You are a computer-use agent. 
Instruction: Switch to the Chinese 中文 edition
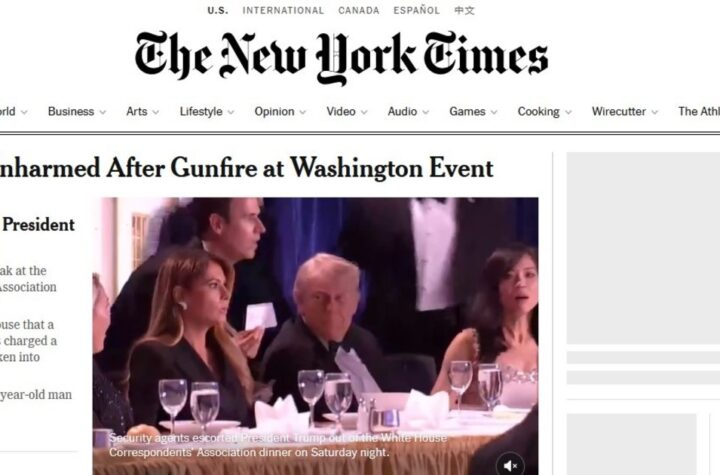[x=464, y=11]
